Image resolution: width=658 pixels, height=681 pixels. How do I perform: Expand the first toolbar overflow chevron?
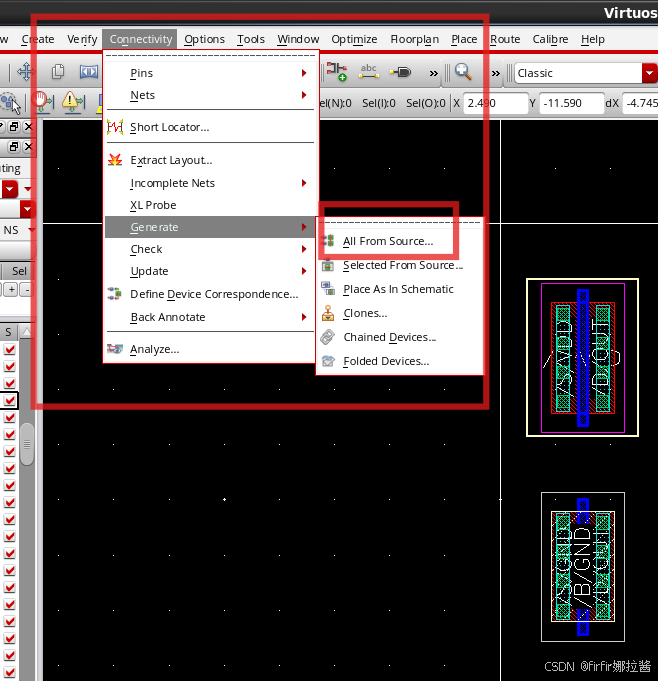click(433, 73)
